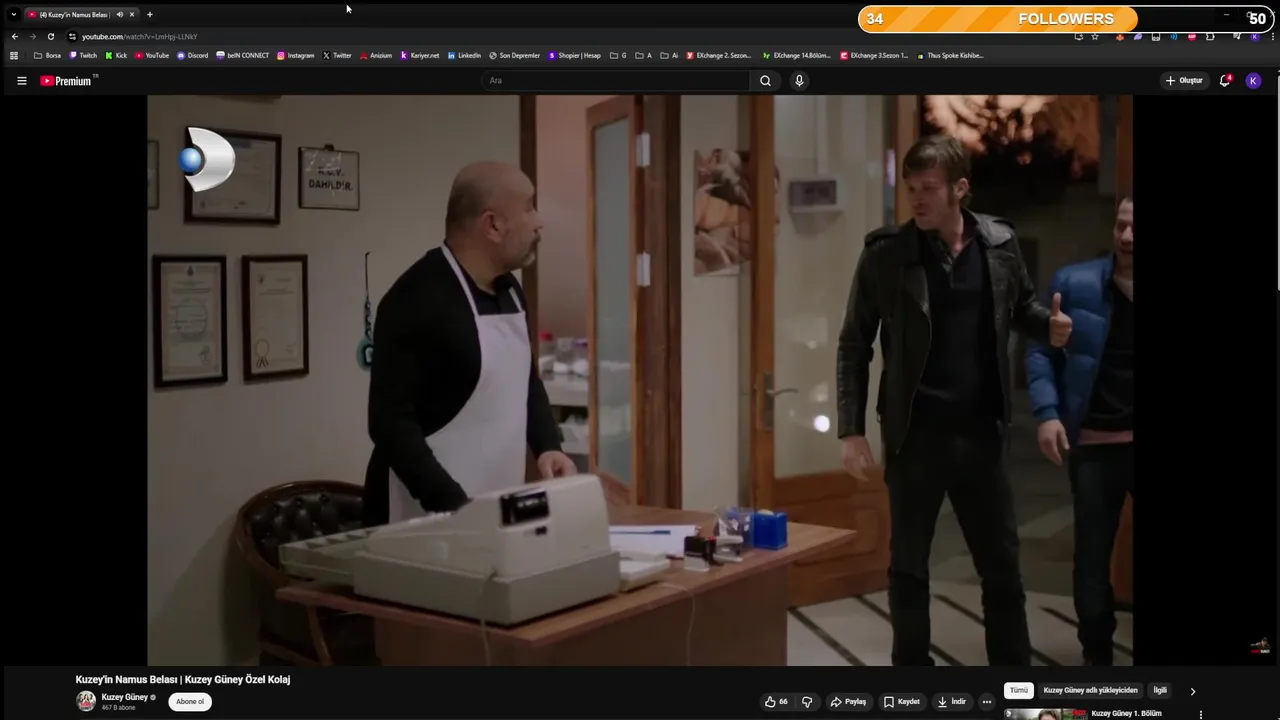Open the Kick bookmark
This screenshot has height=720, width=1280.
(116, 56)
